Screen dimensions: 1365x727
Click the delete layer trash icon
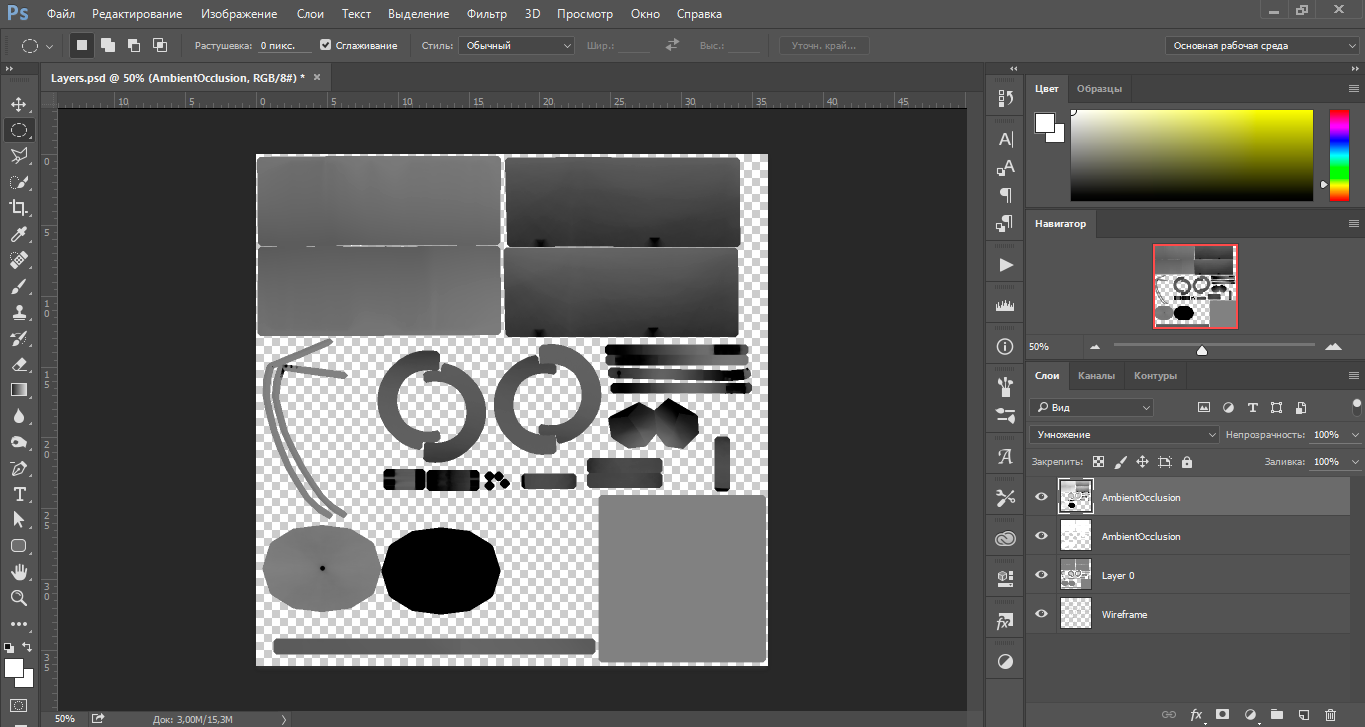1329,715
